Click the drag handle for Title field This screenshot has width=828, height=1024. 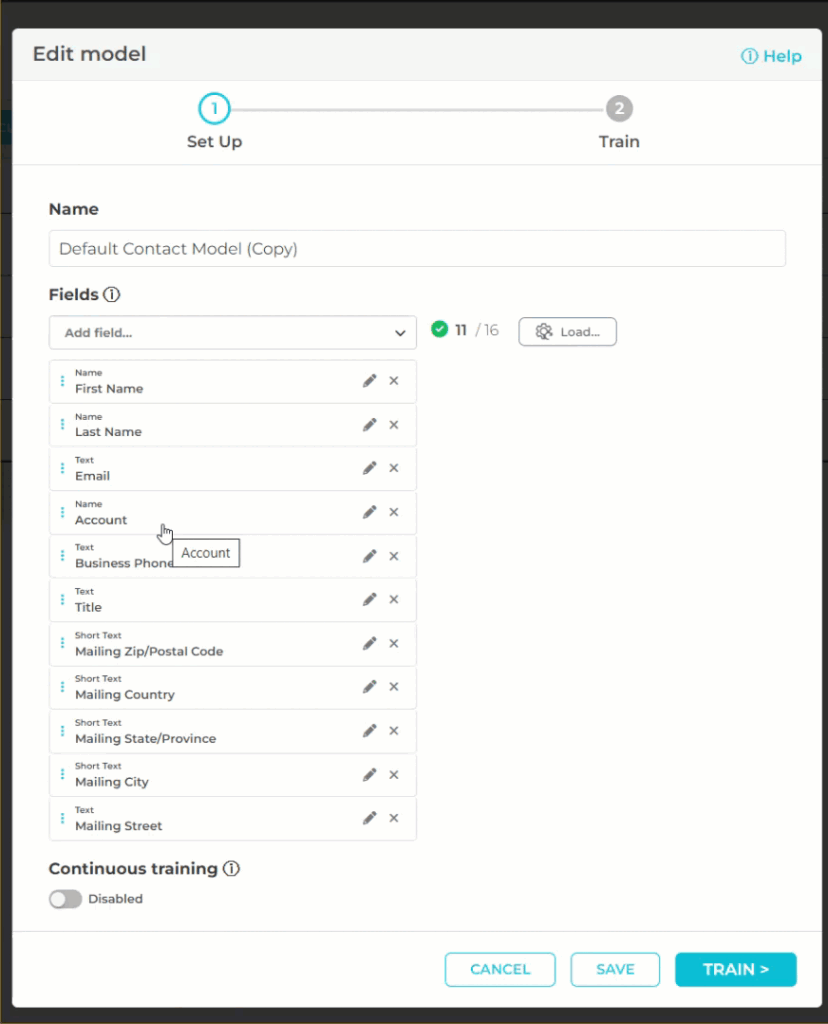click(62, 600)
